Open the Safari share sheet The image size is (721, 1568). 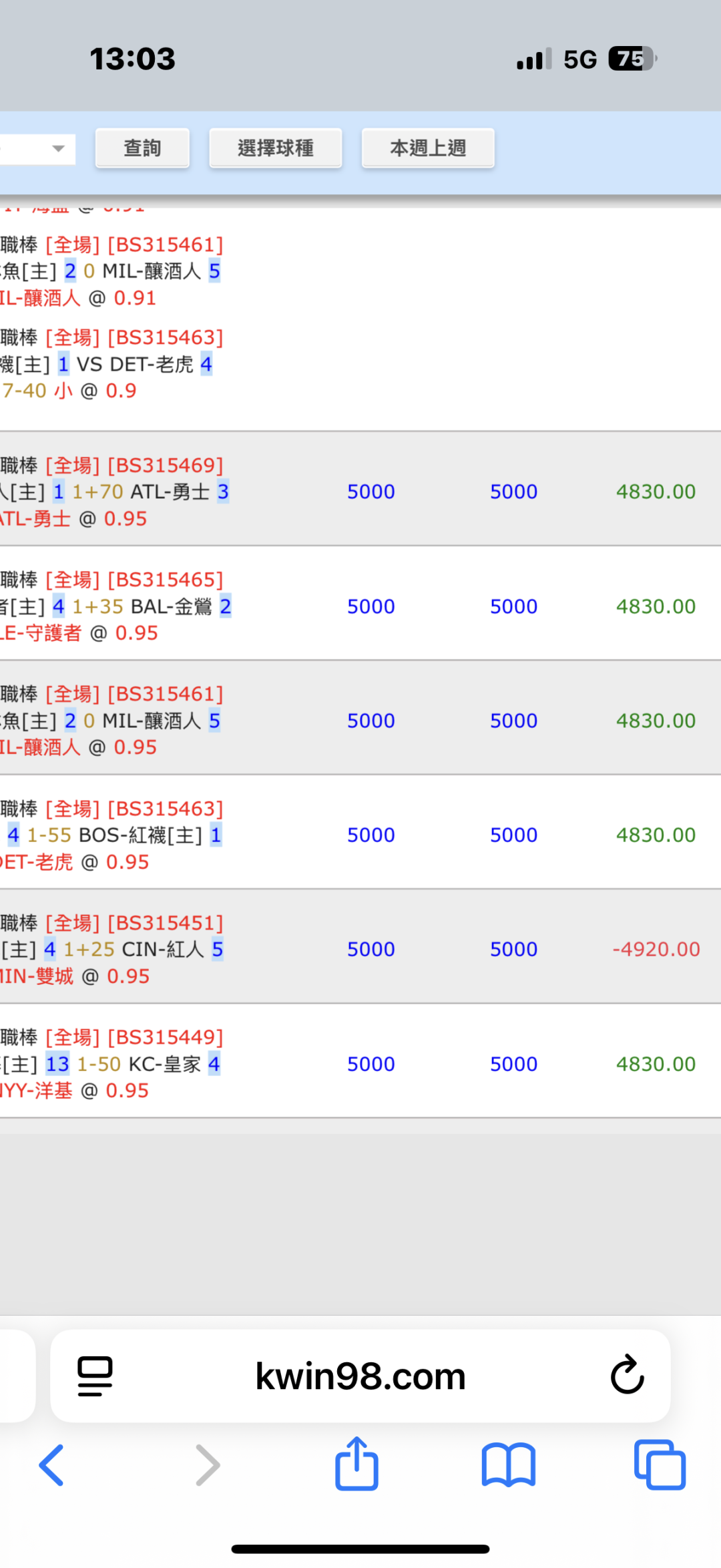click(356, 1464)
